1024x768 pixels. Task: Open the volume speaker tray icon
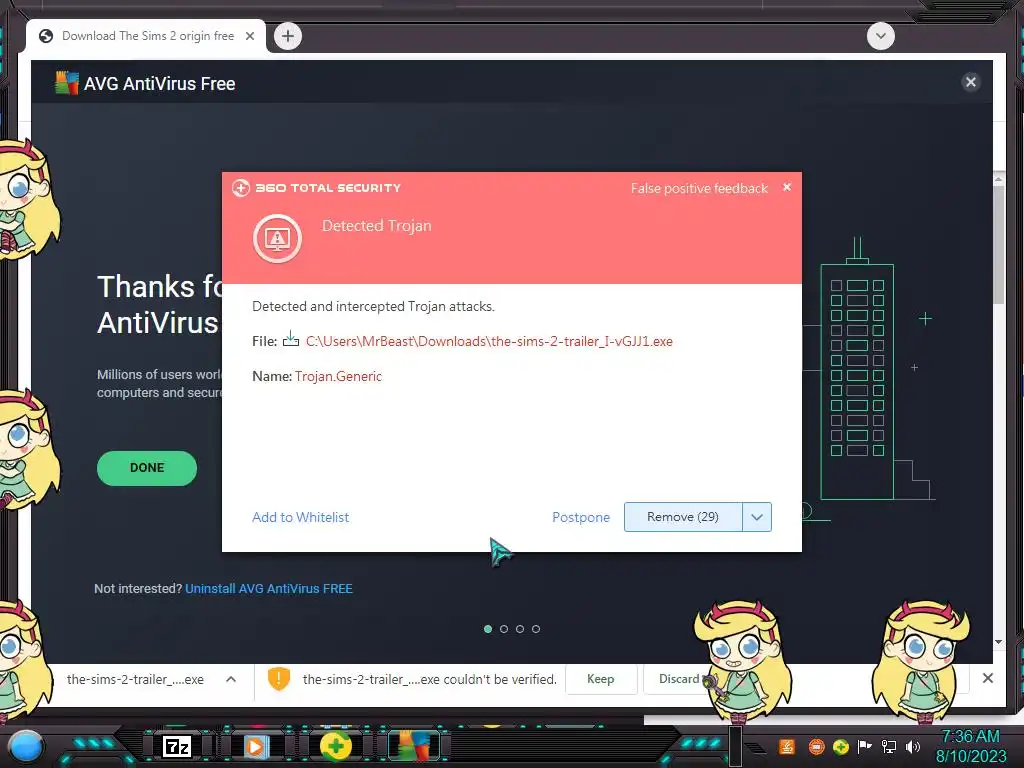click(x=913, y=746)
